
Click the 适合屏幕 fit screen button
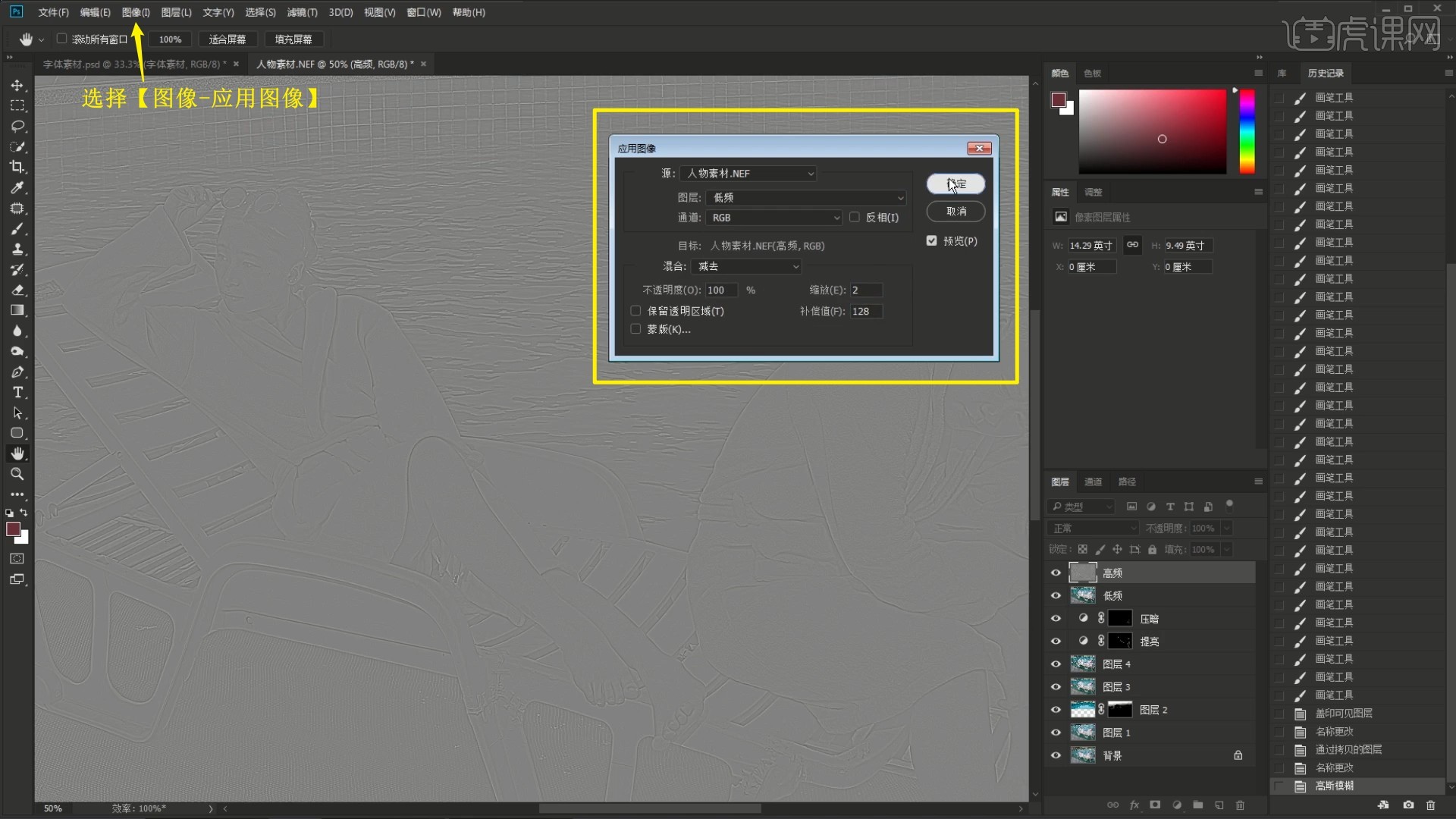coord(227,39)
